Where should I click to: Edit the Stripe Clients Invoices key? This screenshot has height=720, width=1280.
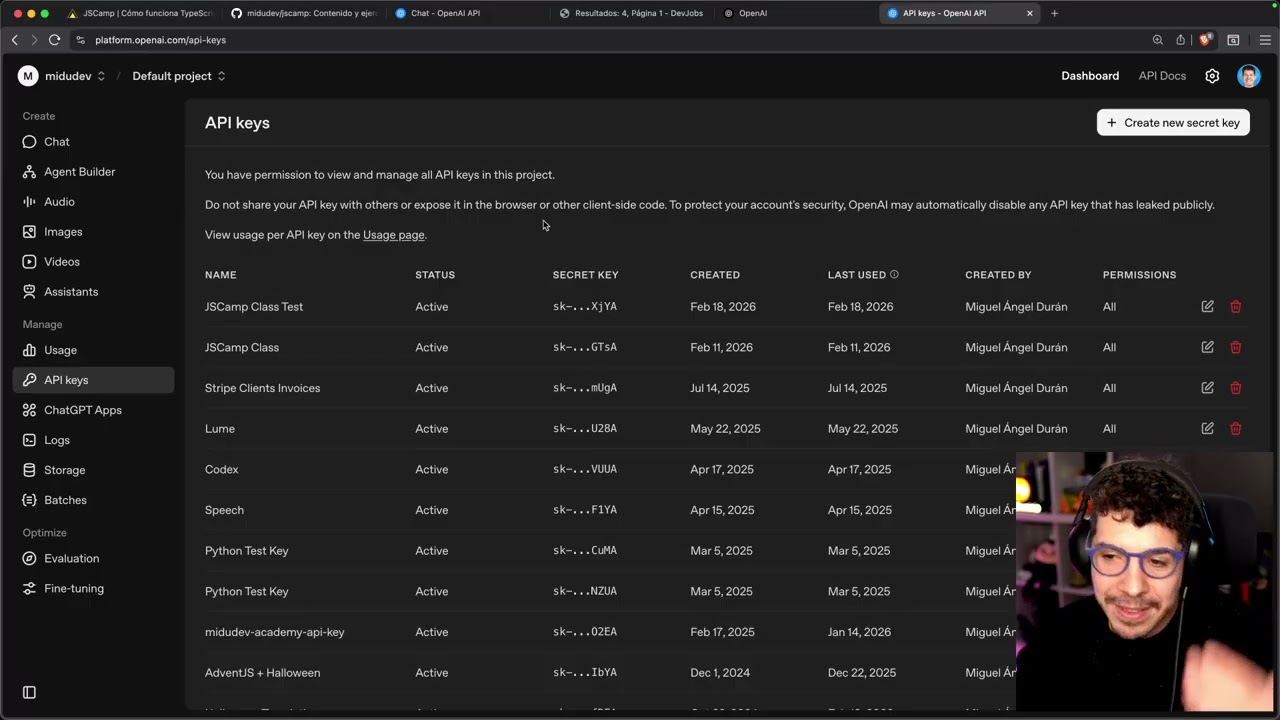(x=1207, y=388)
